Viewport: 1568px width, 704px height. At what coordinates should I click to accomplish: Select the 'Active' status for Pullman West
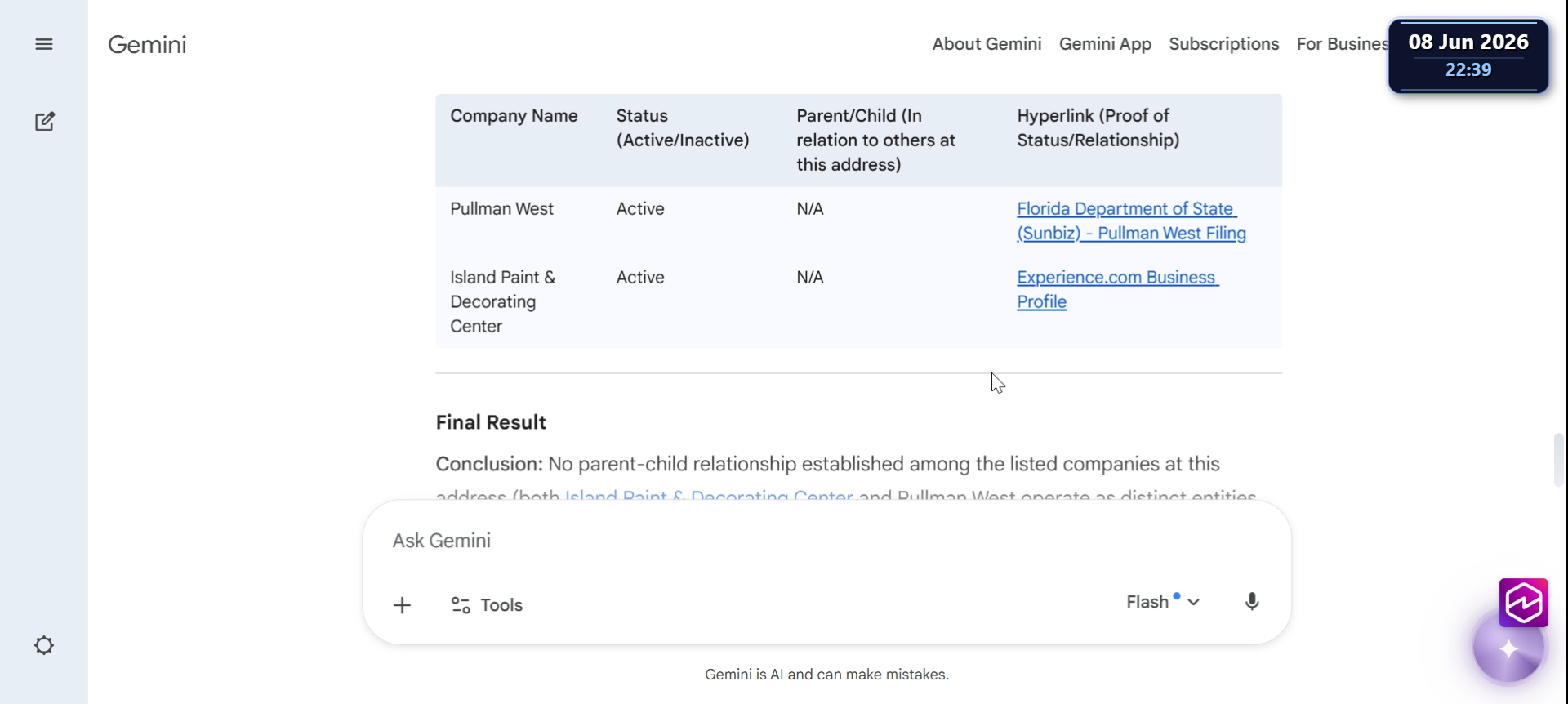(x=640, y=209)
